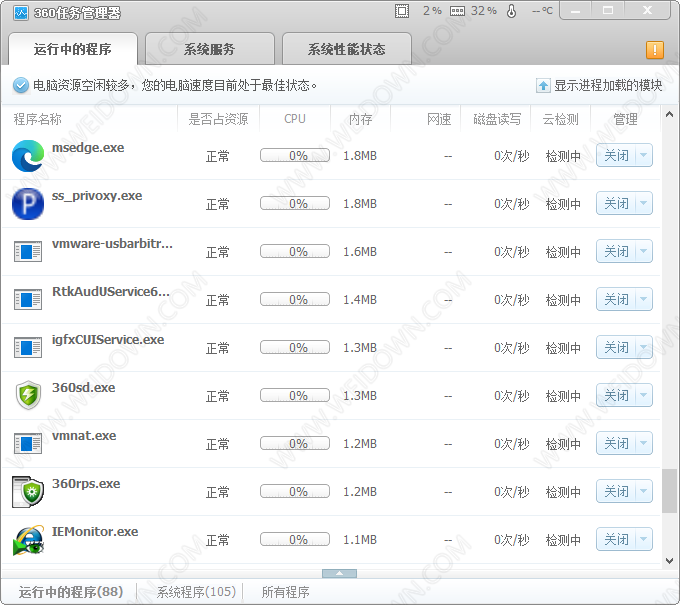680x605 pixels.
Task: Open dropdown arrow for vmware-usbarbitr... 关闭
Action: point(644,251)
